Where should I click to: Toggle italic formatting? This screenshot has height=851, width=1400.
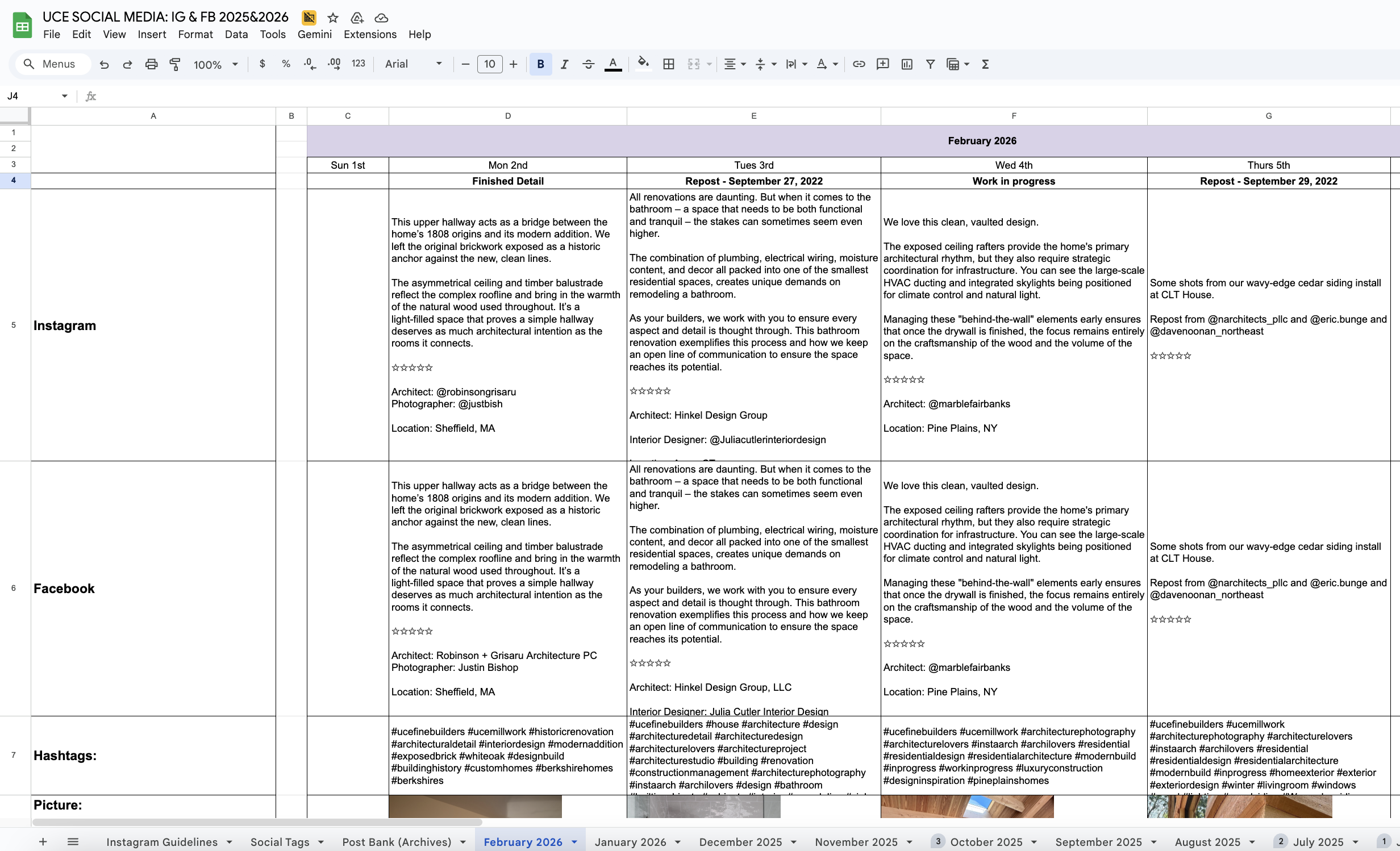[x=564, y=64]
